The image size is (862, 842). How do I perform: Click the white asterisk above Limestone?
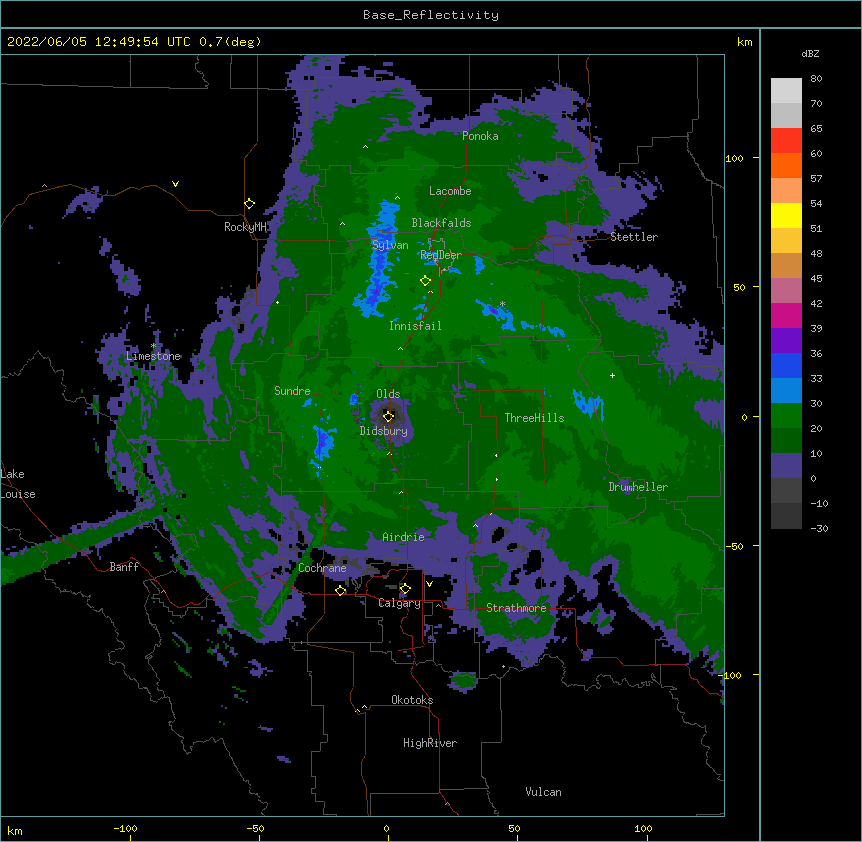click(154, 346)
